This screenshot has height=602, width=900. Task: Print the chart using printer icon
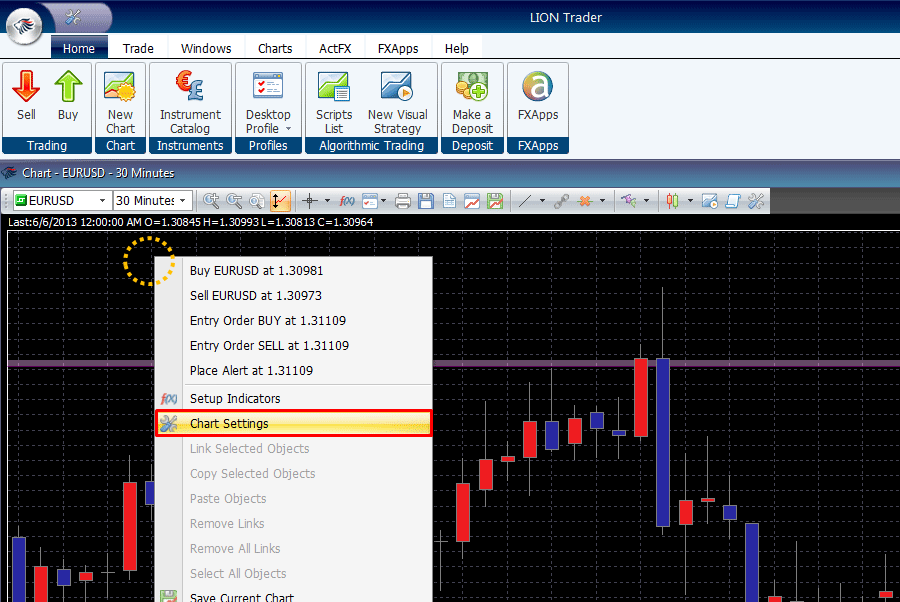(403, 200)
